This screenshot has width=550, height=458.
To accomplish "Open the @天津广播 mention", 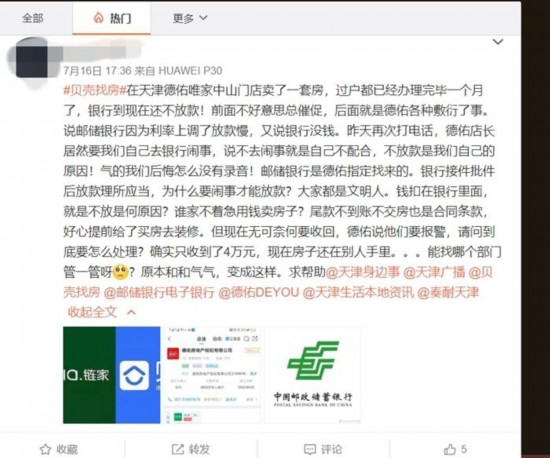I will coord(434,272).
